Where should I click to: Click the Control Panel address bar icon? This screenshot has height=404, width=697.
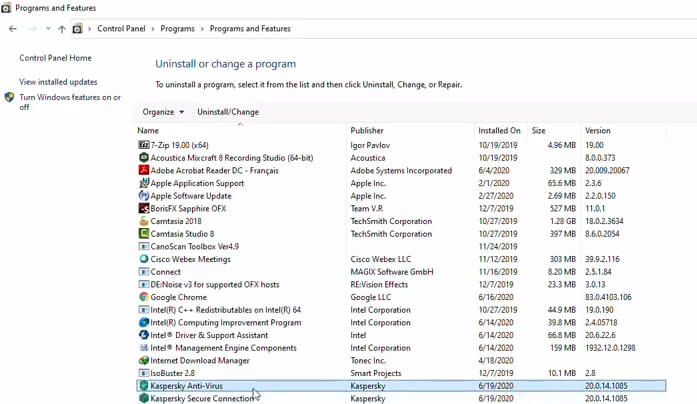pyautogui.click(x=77, y=28)
